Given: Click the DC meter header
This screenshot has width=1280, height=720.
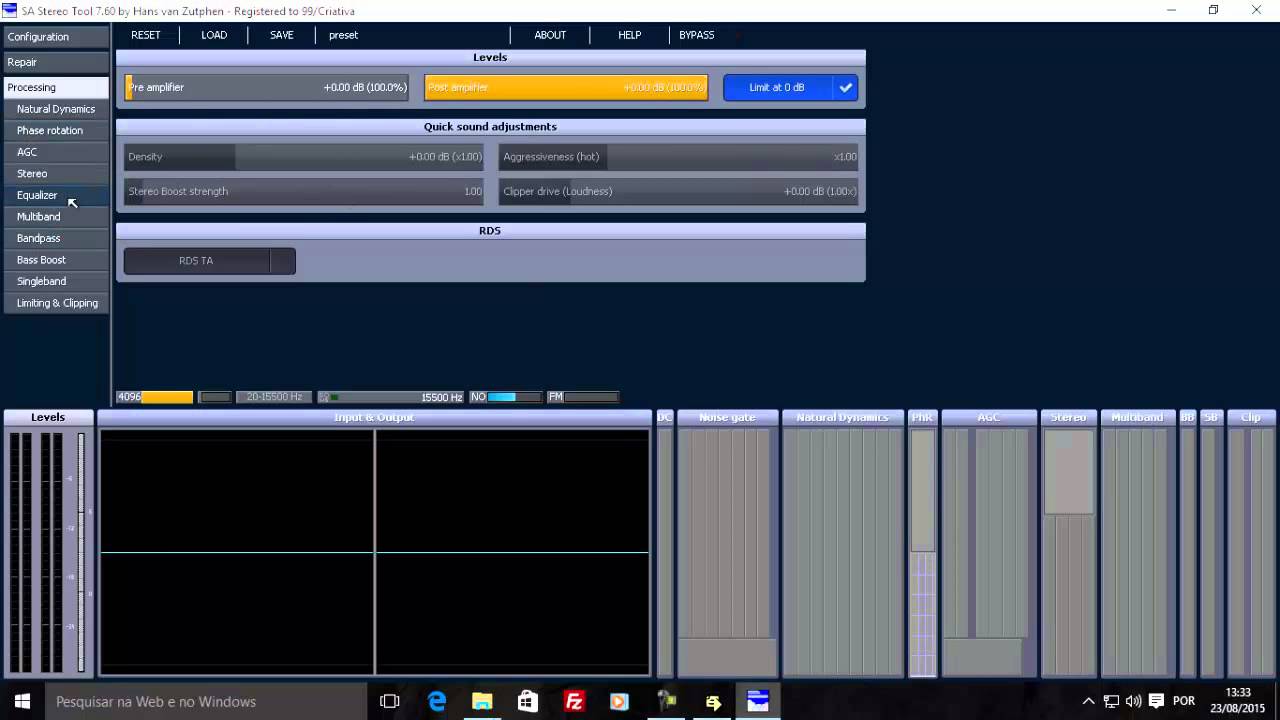Looking at the screenshot, I should [x=665, y=417].
